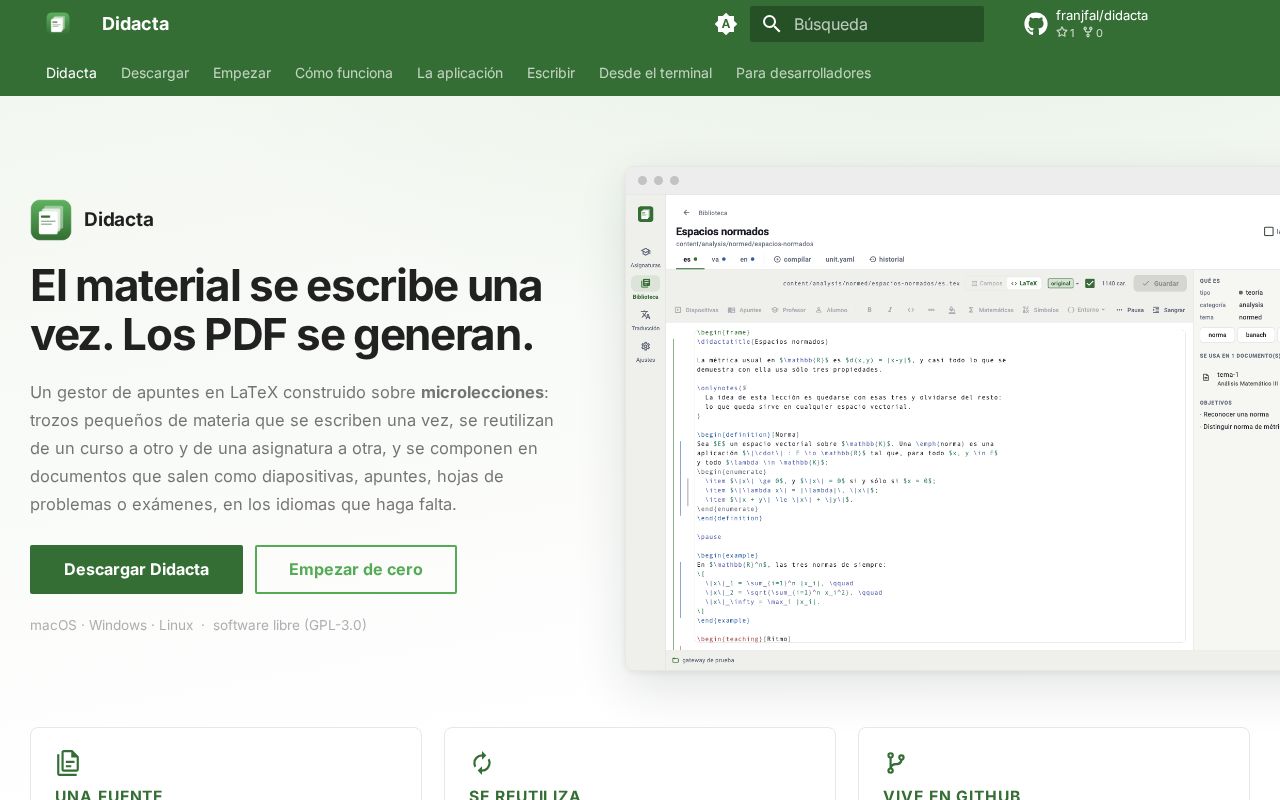
Task: Open the La aplicación tab
Action: coord(460,73)
